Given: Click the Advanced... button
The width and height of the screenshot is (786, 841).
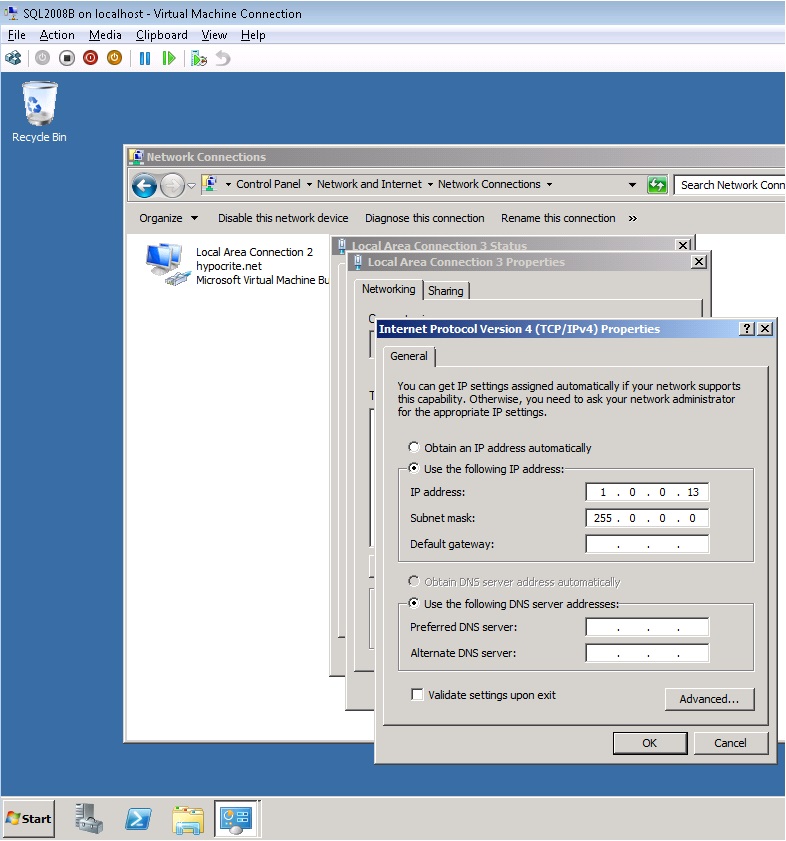Looking at the screenshot, I should click(x=709, y=699).
